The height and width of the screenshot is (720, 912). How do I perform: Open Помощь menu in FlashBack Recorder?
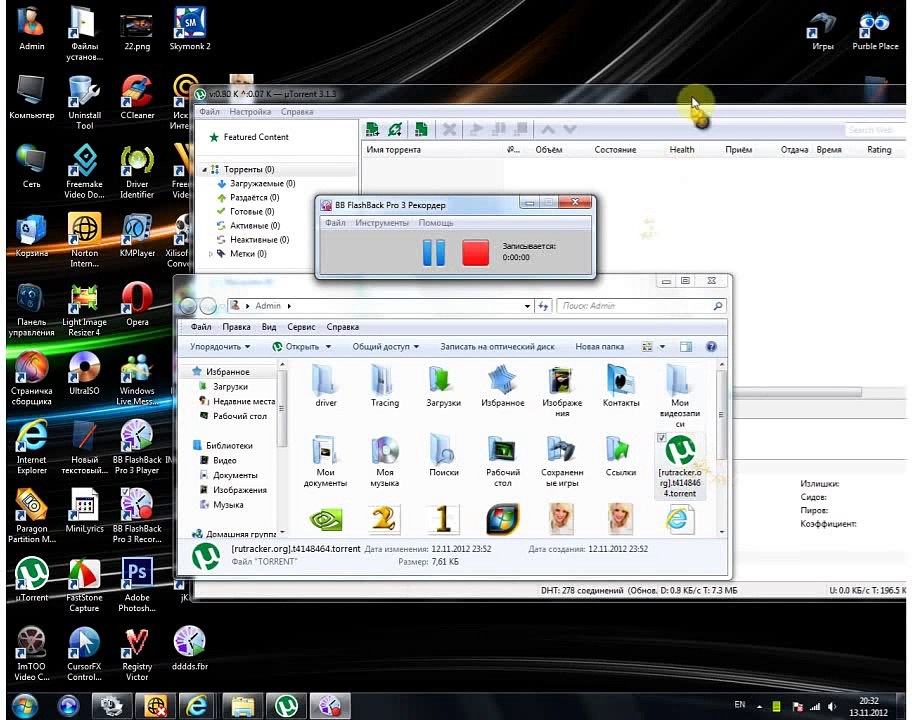click(436, 223)
